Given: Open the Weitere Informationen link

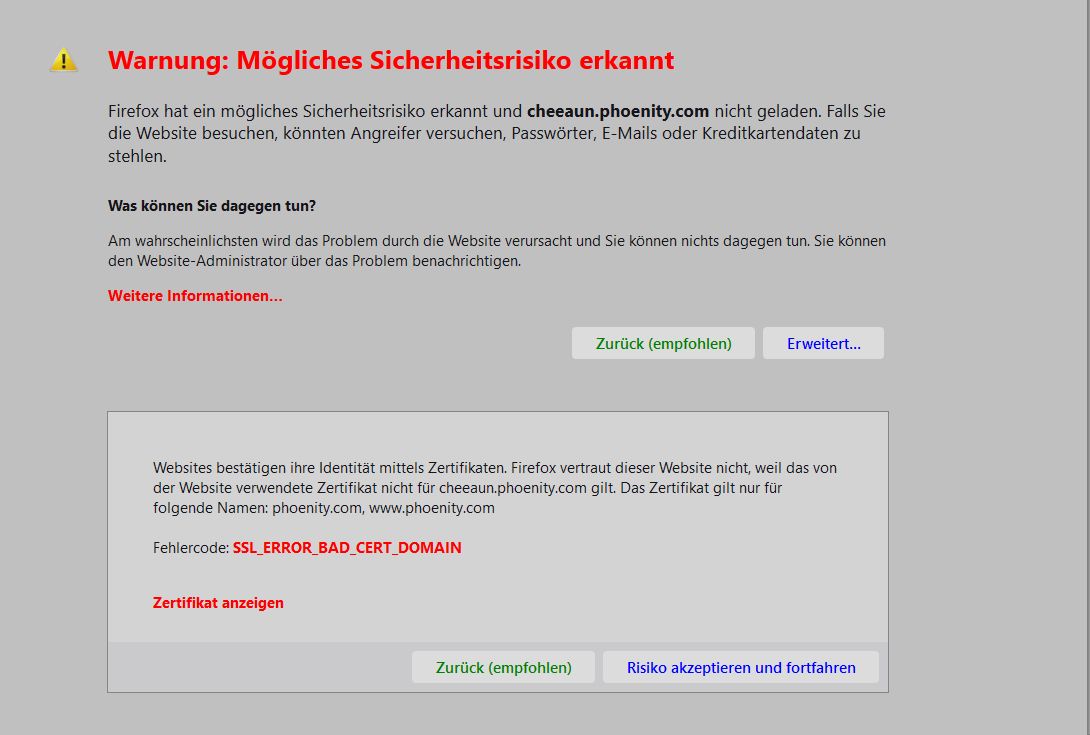Looking at the screenshot, I should (195, 296).
